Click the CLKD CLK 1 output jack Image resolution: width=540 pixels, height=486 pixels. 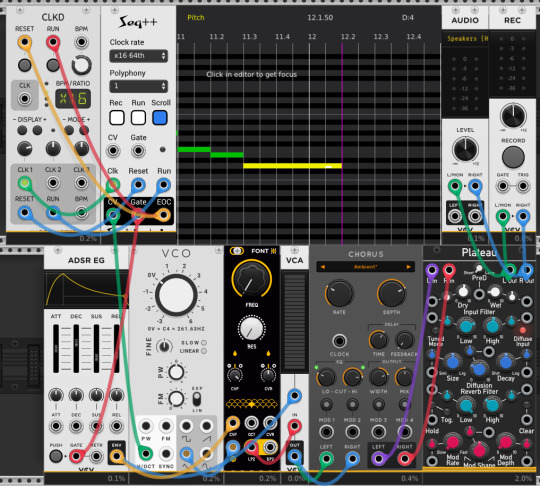point(24,183)
